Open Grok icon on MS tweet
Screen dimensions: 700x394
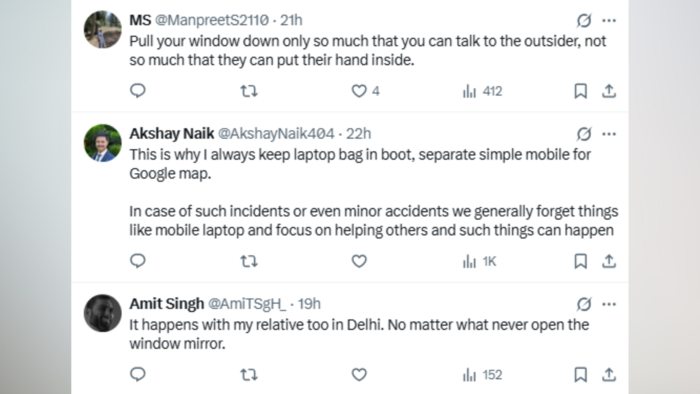[583, 20]
